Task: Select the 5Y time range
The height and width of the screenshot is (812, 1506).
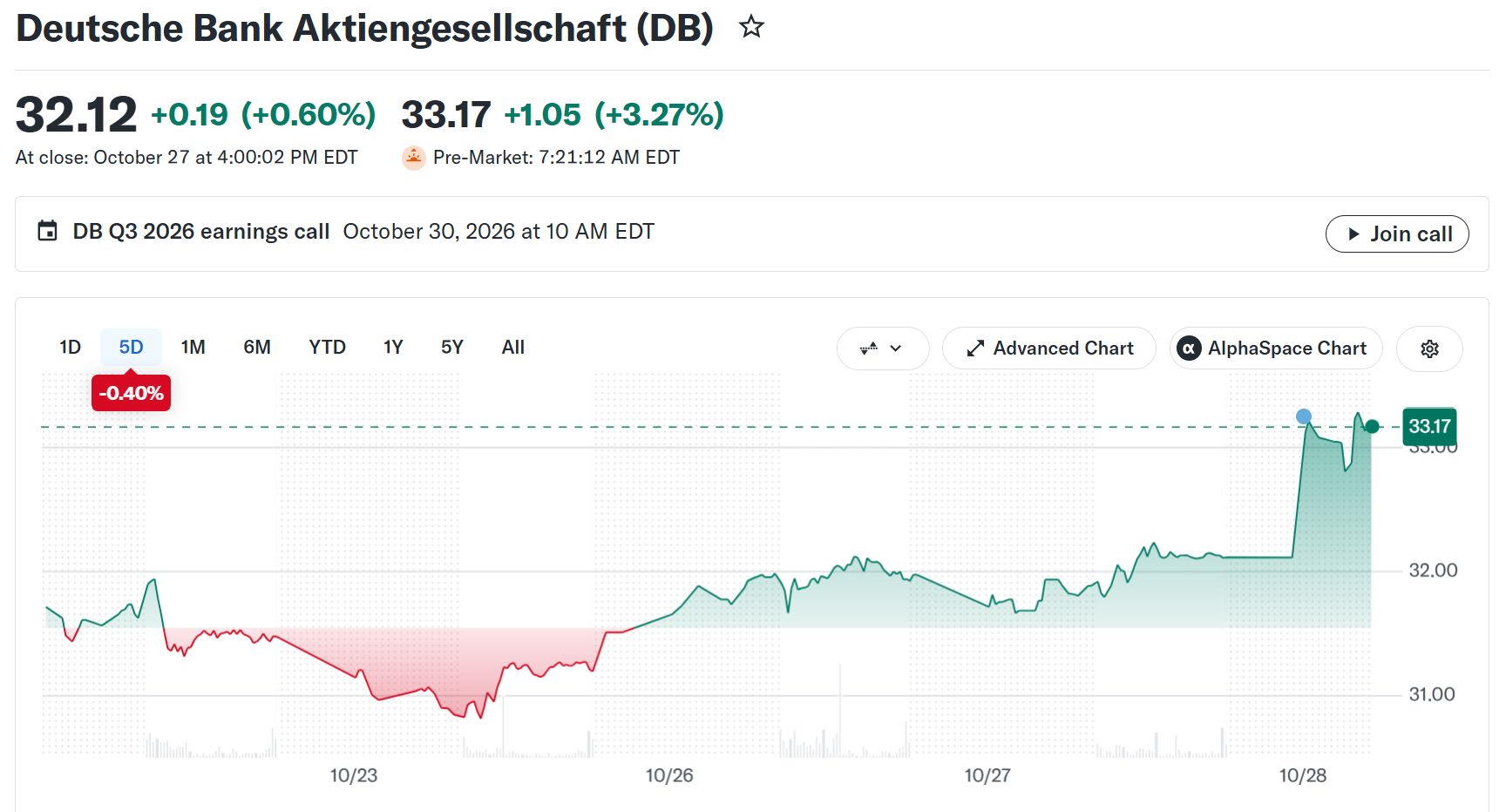Action: click(451, 348)
